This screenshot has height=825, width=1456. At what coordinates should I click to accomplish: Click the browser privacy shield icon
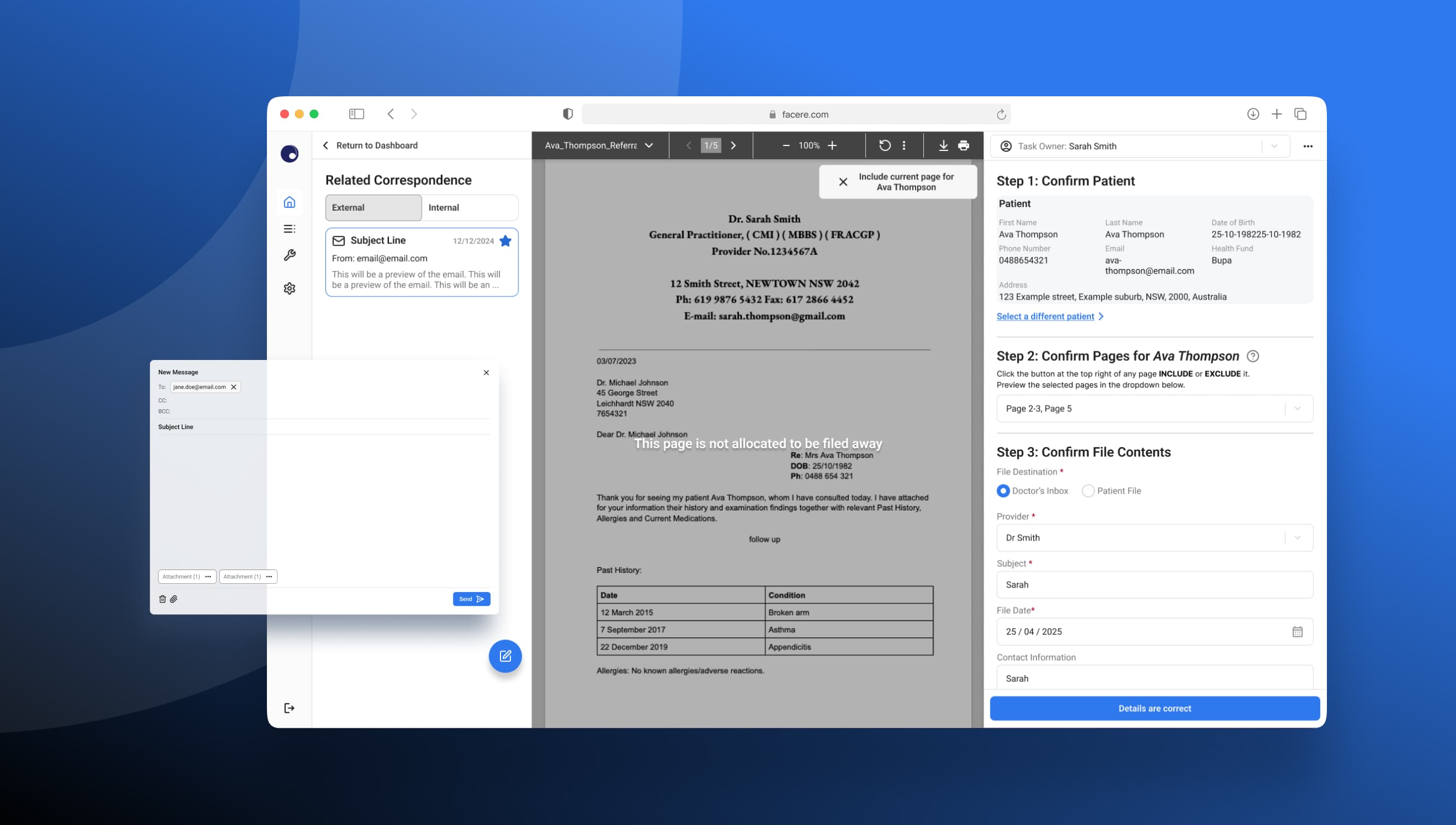point(568,114)
